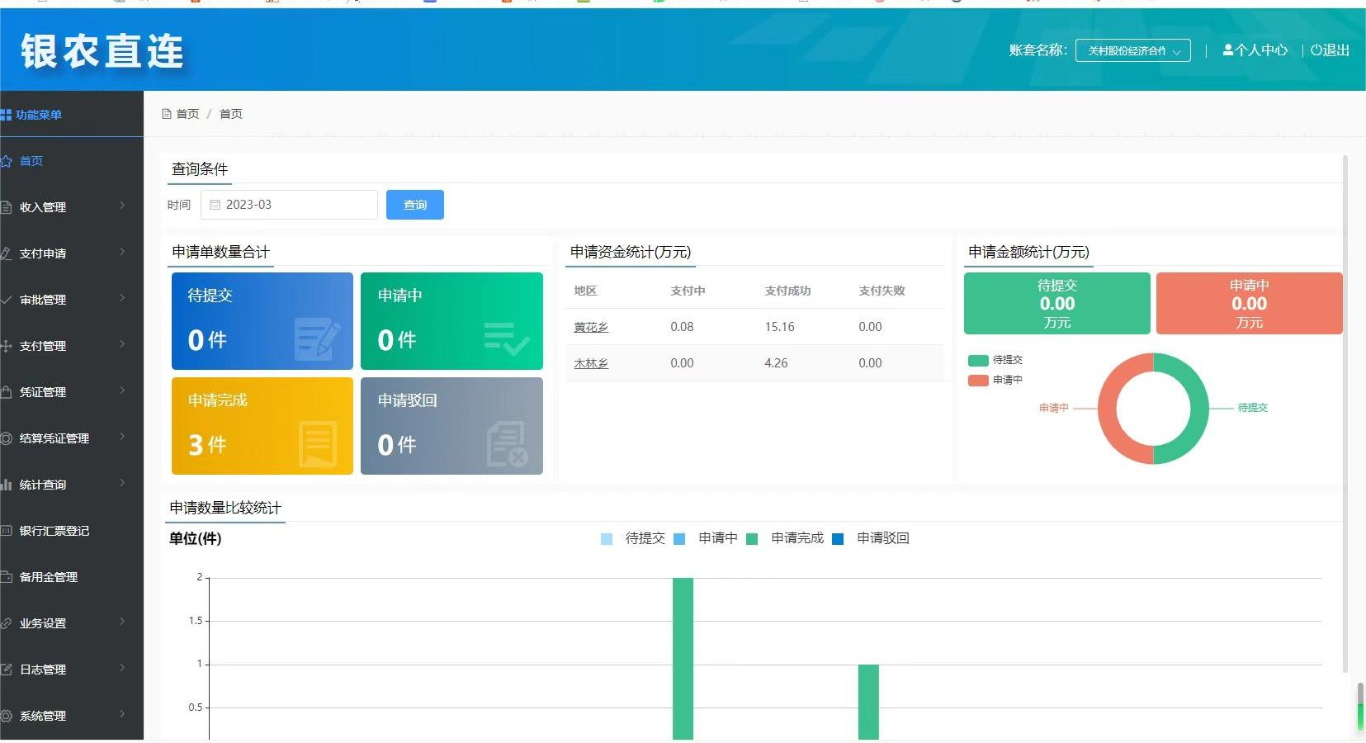Viewport: 1366px width, 743px height.
Task: Toggle 待提交 series in bar chart legend
Action: pyautogui.click(x=633, y=538)
